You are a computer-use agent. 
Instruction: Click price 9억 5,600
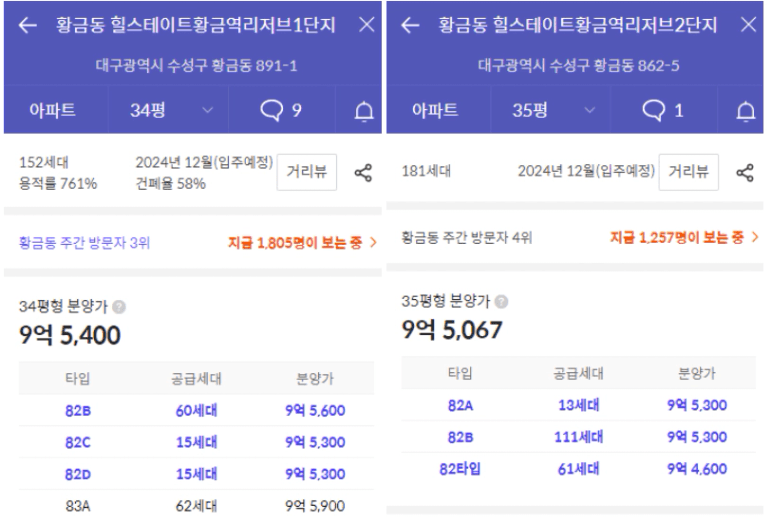315,410
